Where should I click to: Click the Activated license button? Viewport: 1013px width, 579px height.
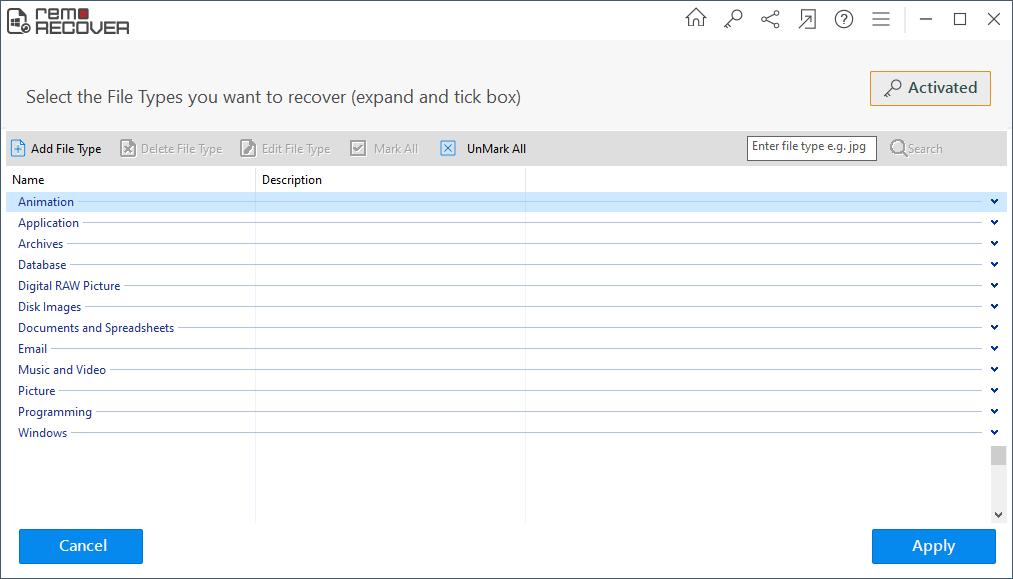coord(930,88)
